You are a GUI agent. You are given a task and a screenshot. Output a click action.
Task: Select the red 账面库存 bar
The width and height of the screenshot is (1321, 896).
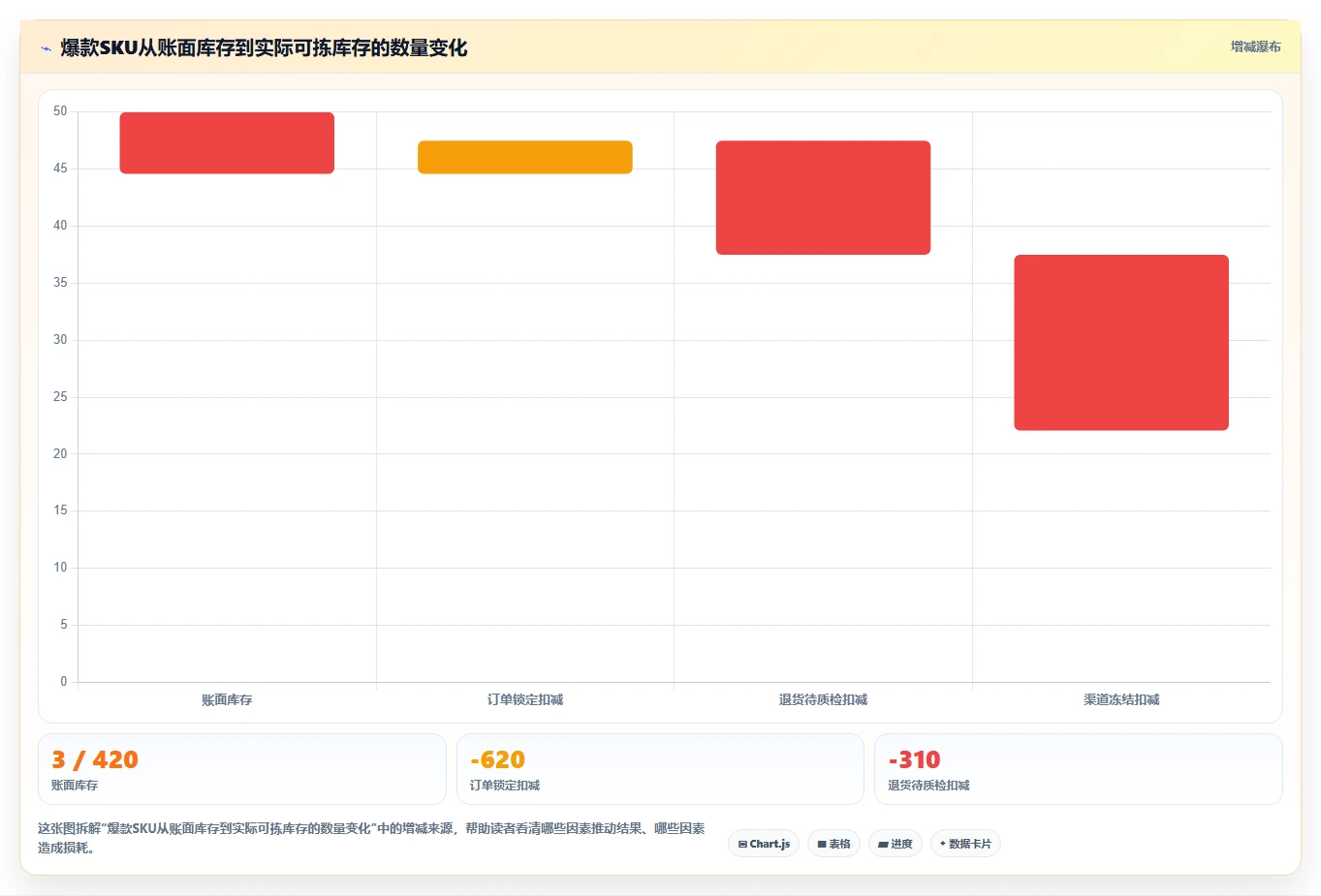point(227,143)
